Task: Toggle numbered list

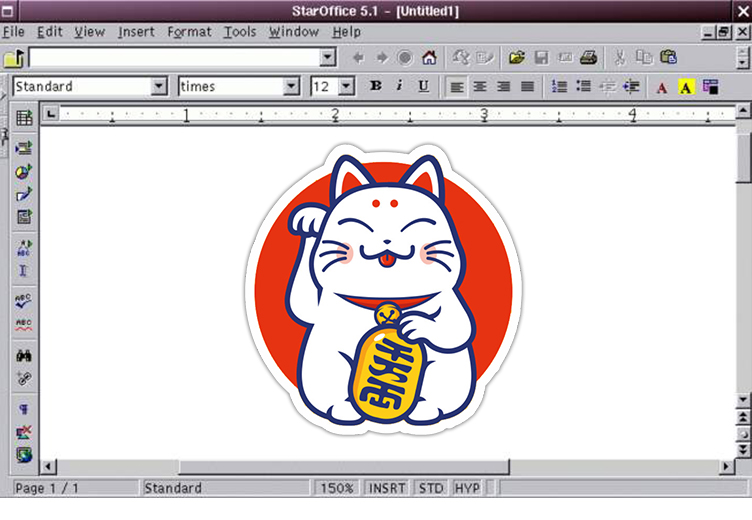Action: 559,87
